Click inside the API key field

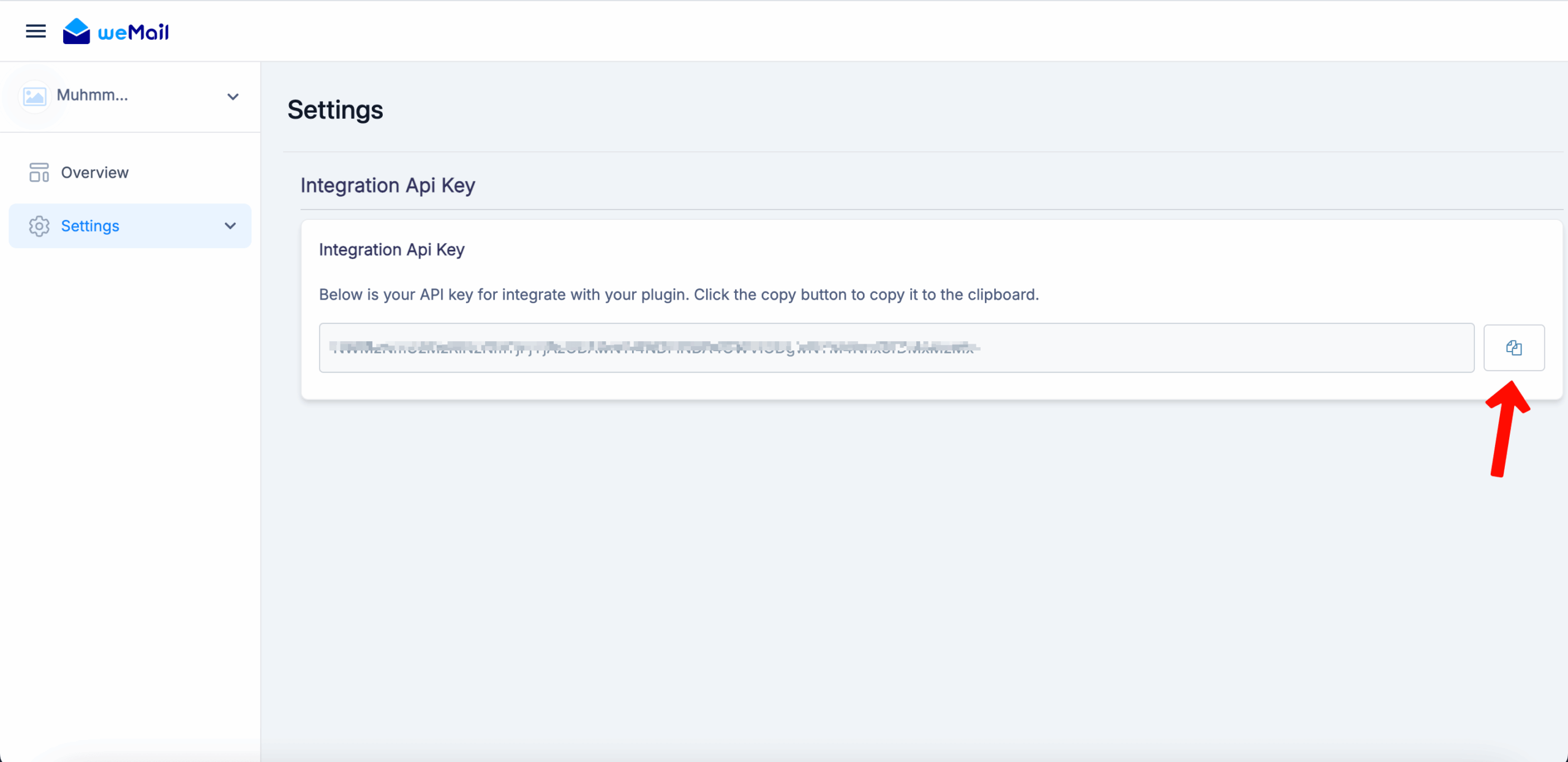pyautogui.click(x=1225, y=348)
